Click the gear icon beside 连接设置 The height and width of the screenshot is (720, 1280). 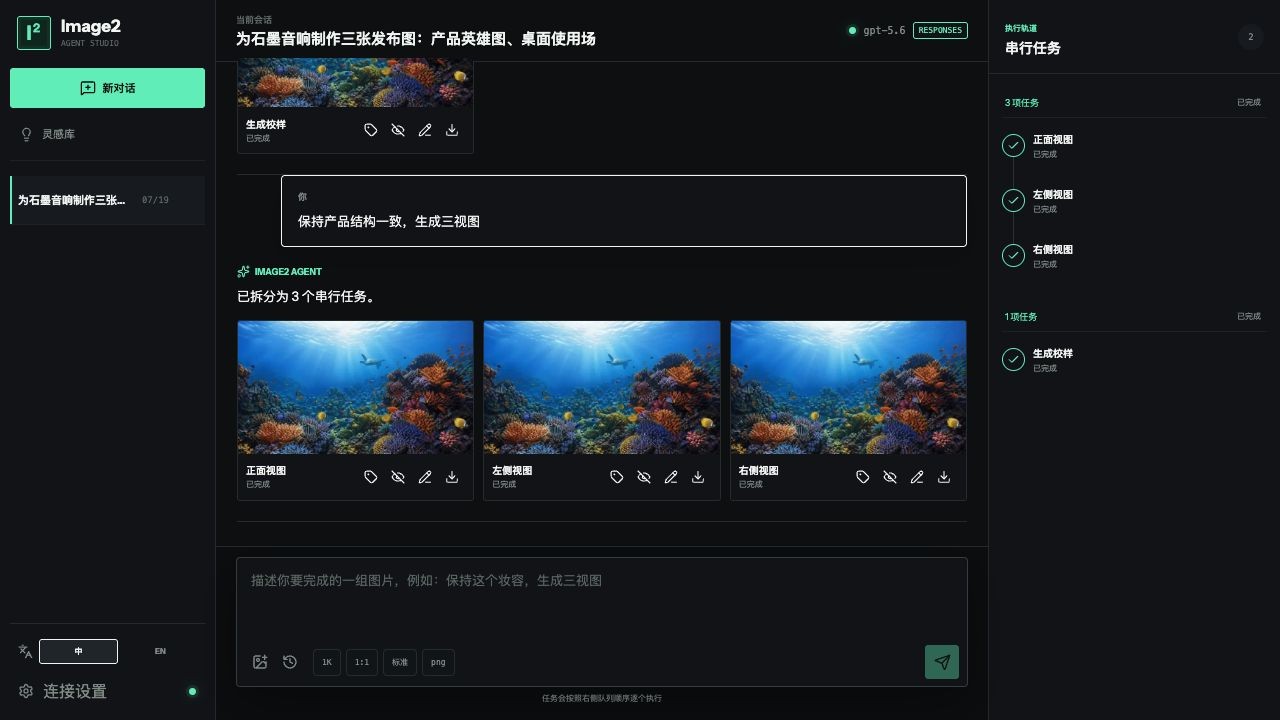click(x=26, y=691)
